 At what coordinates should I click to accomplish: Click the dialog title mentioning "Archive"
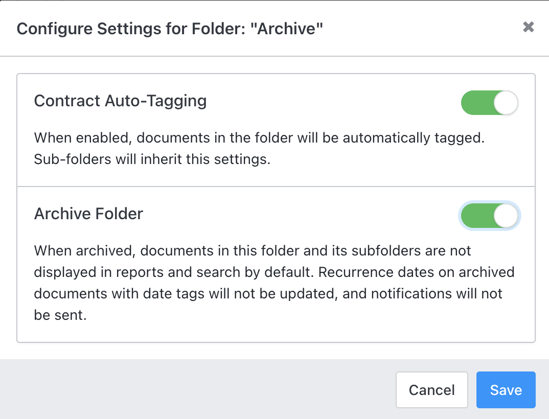tap(170, 29)
